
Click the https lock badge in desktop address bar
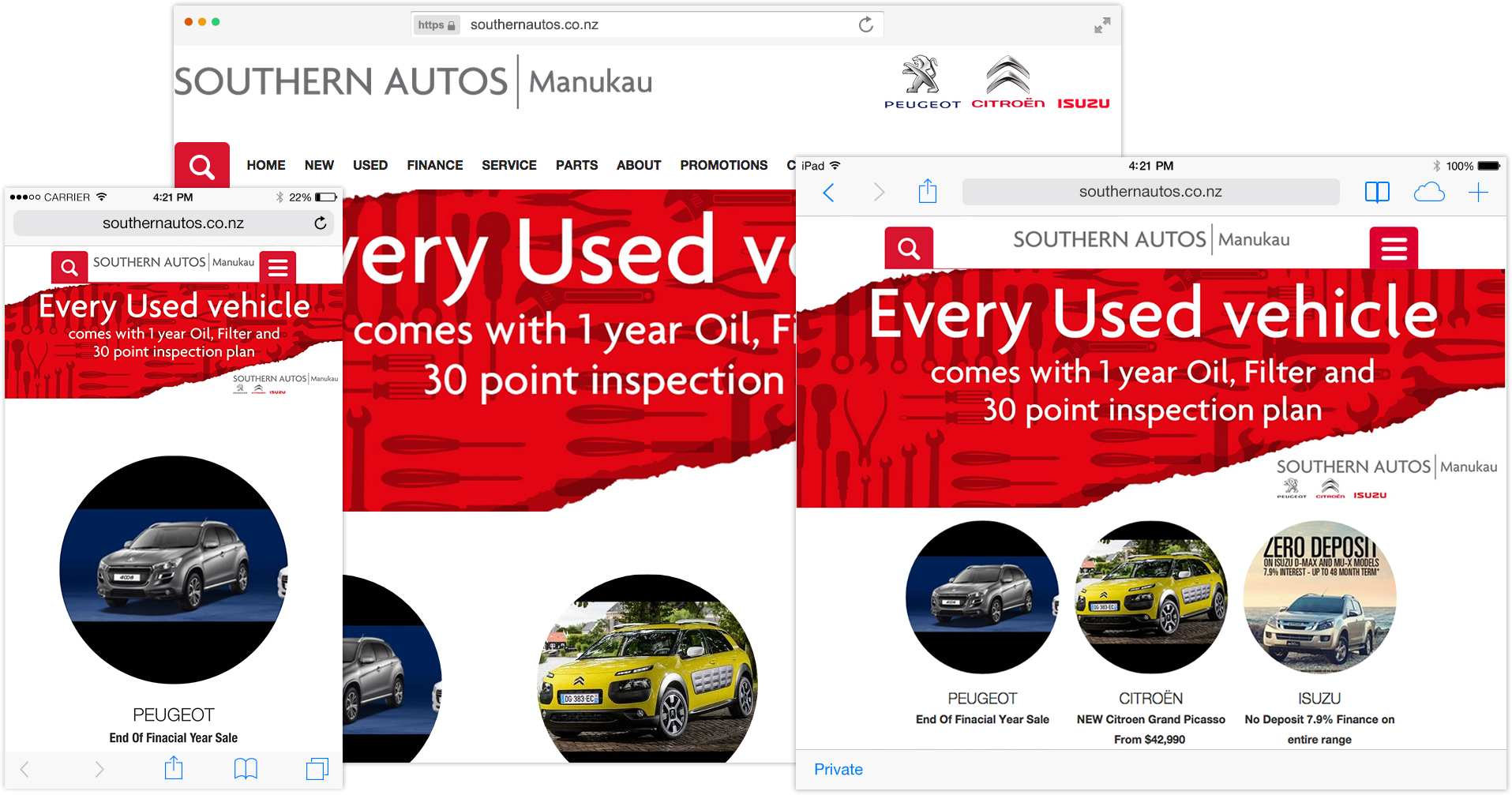point(437,25)
